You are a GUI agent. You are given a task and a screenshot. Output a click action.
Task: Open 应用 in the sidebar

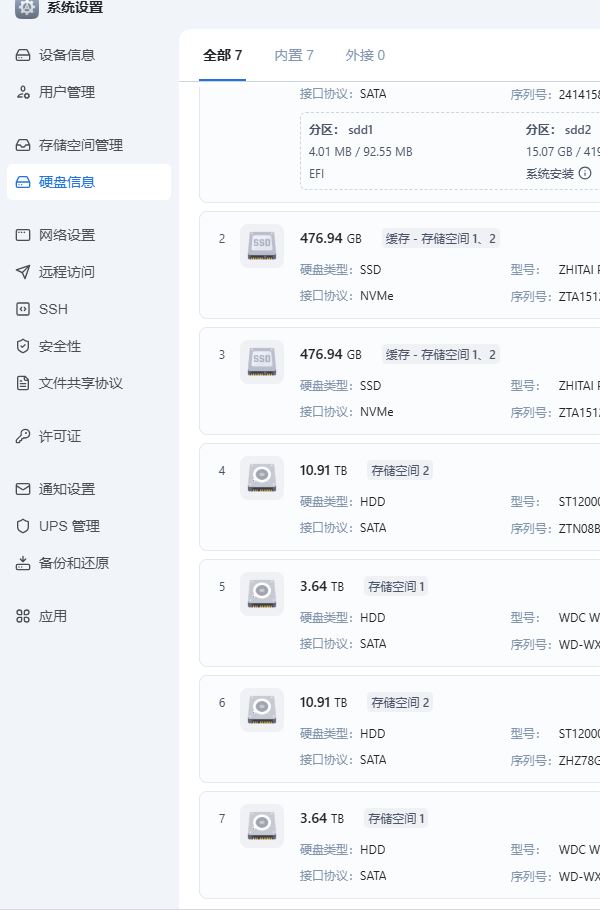89,616
